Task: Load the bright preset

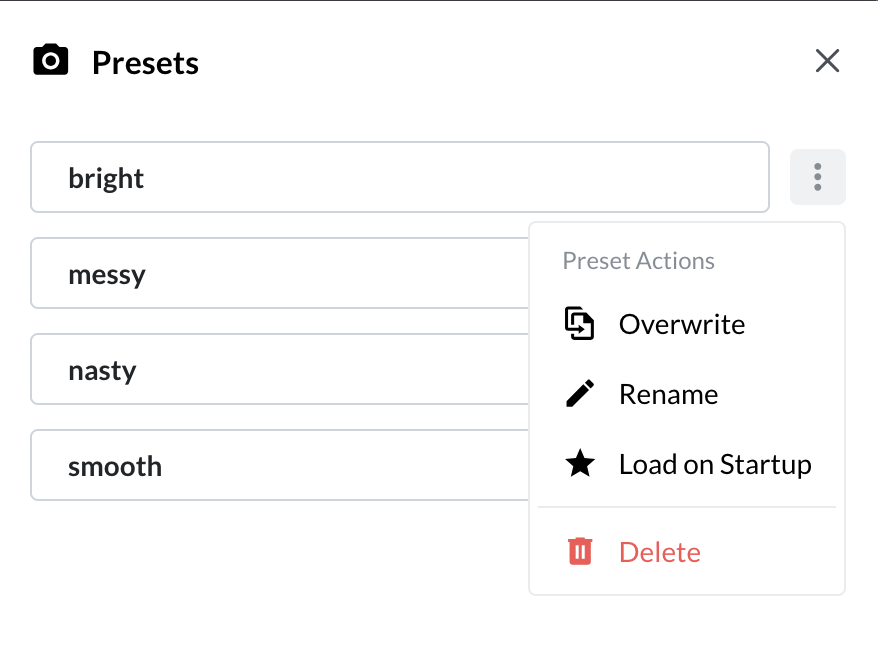Action: (x=400, y=177)
